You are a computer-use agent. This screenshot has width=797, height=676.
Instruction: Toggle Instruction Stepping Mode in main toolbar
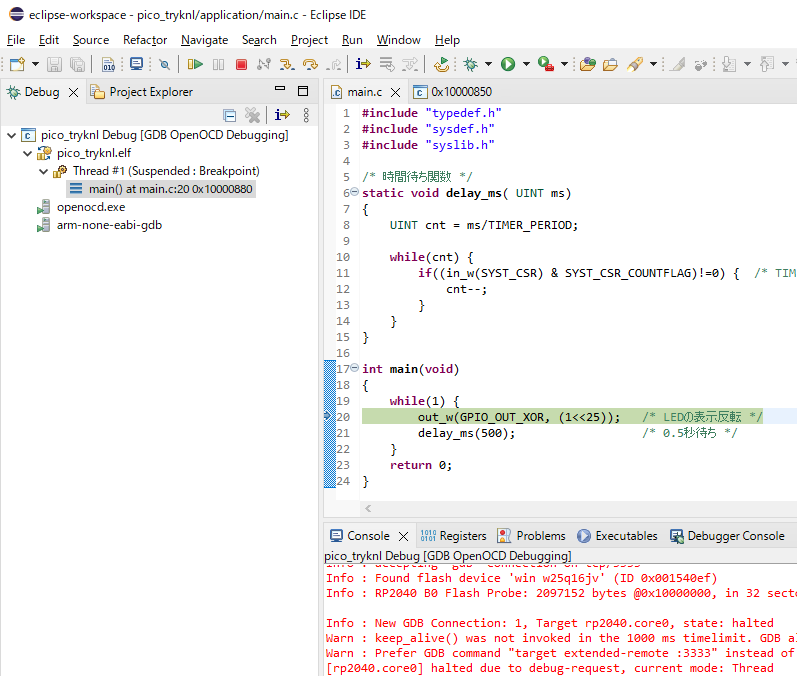362,64
